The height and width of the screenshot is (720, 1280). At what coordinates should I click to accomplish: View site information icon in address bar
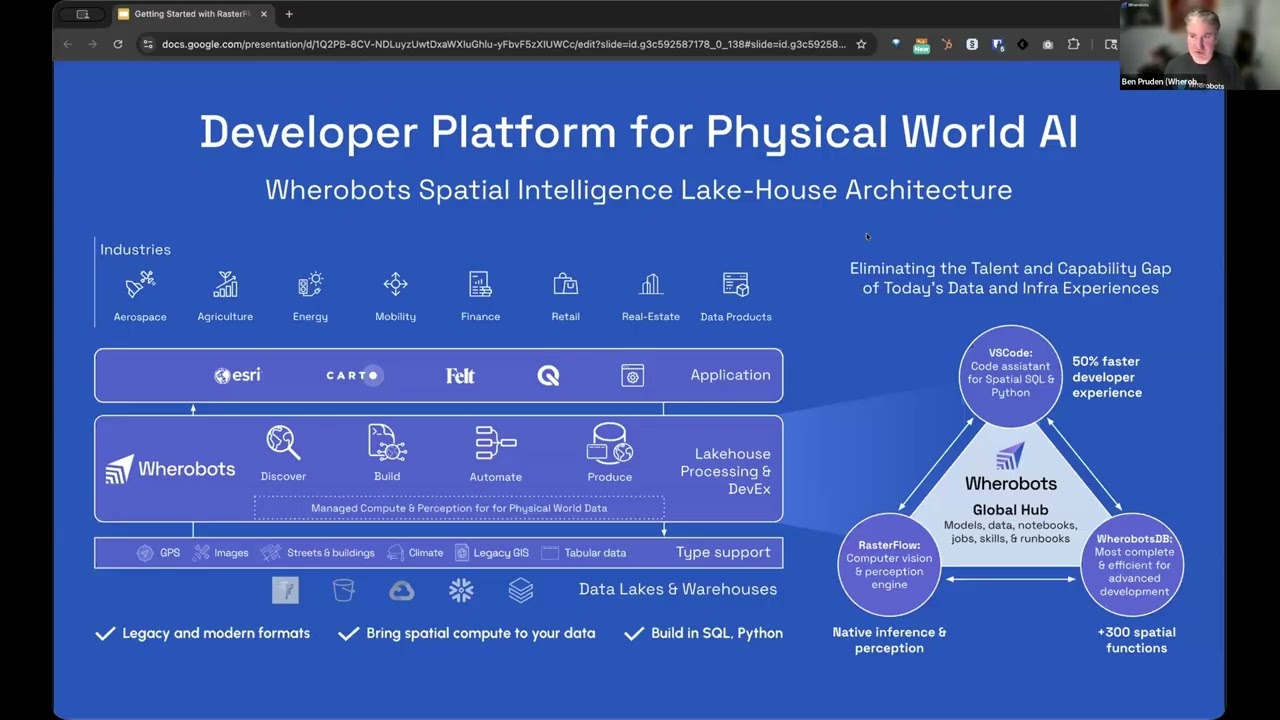tap(148, 44)
